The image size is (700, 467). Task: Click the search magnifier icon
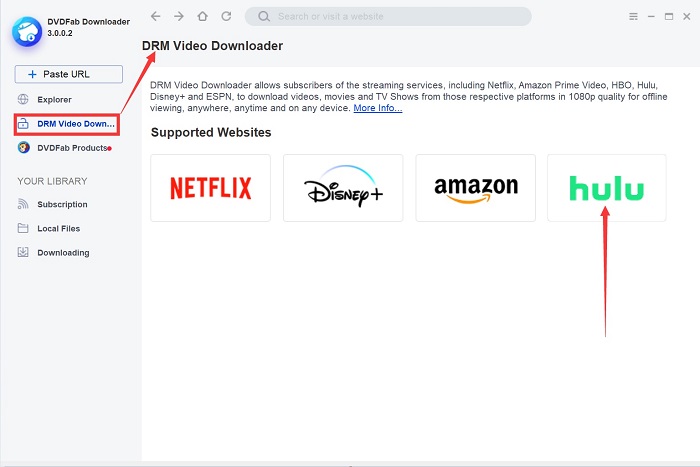point(264,17)
